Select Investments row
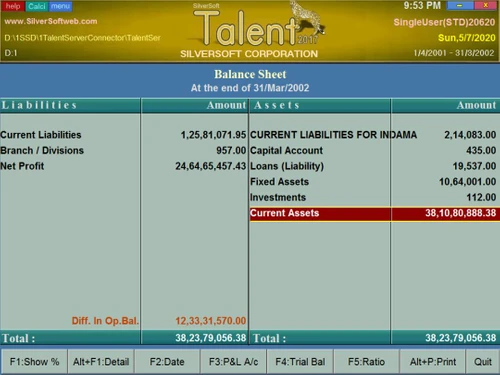Image resolution: width=500 pixels, height=375 pixels. coord(375,197)
